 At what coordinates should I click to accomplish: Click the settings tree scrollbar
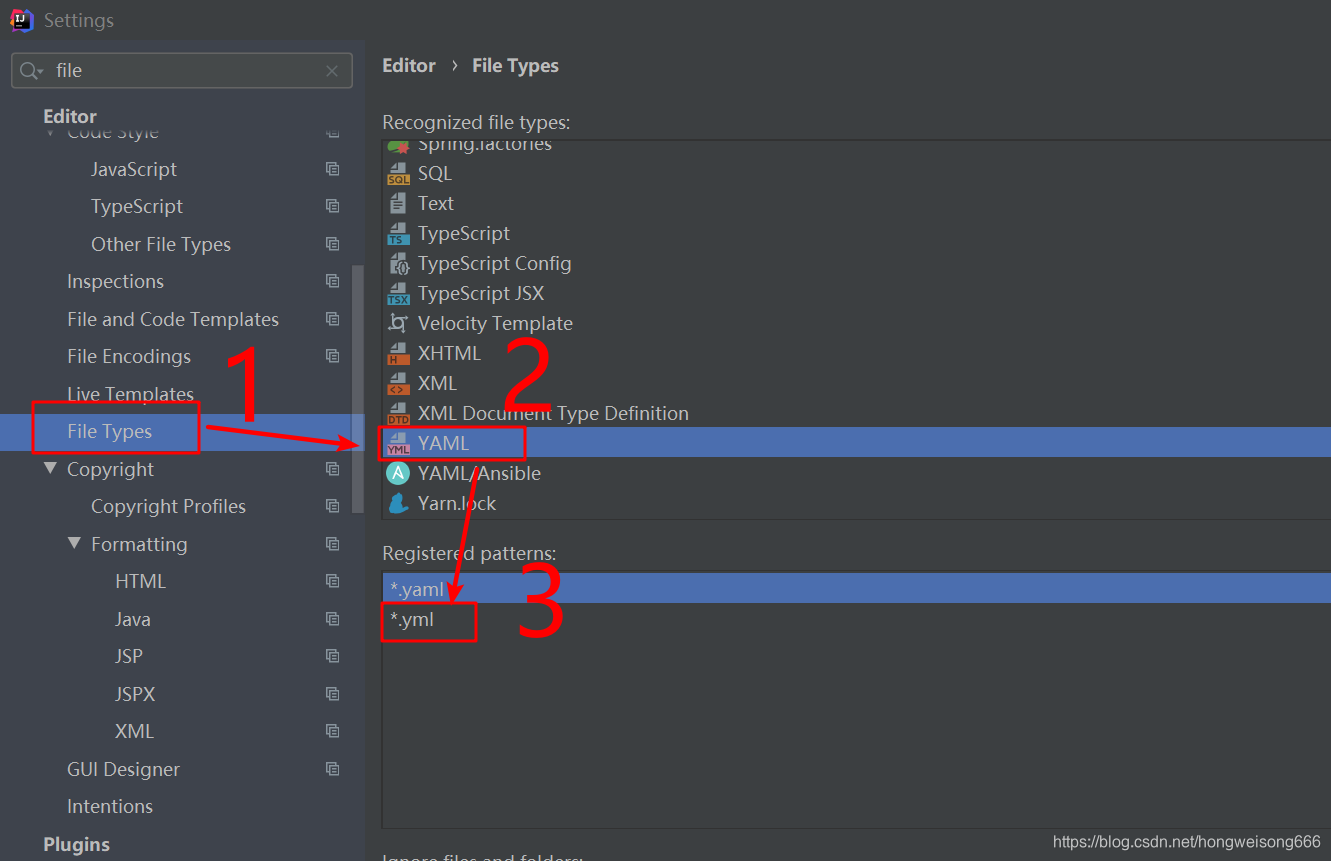(359, 390)
